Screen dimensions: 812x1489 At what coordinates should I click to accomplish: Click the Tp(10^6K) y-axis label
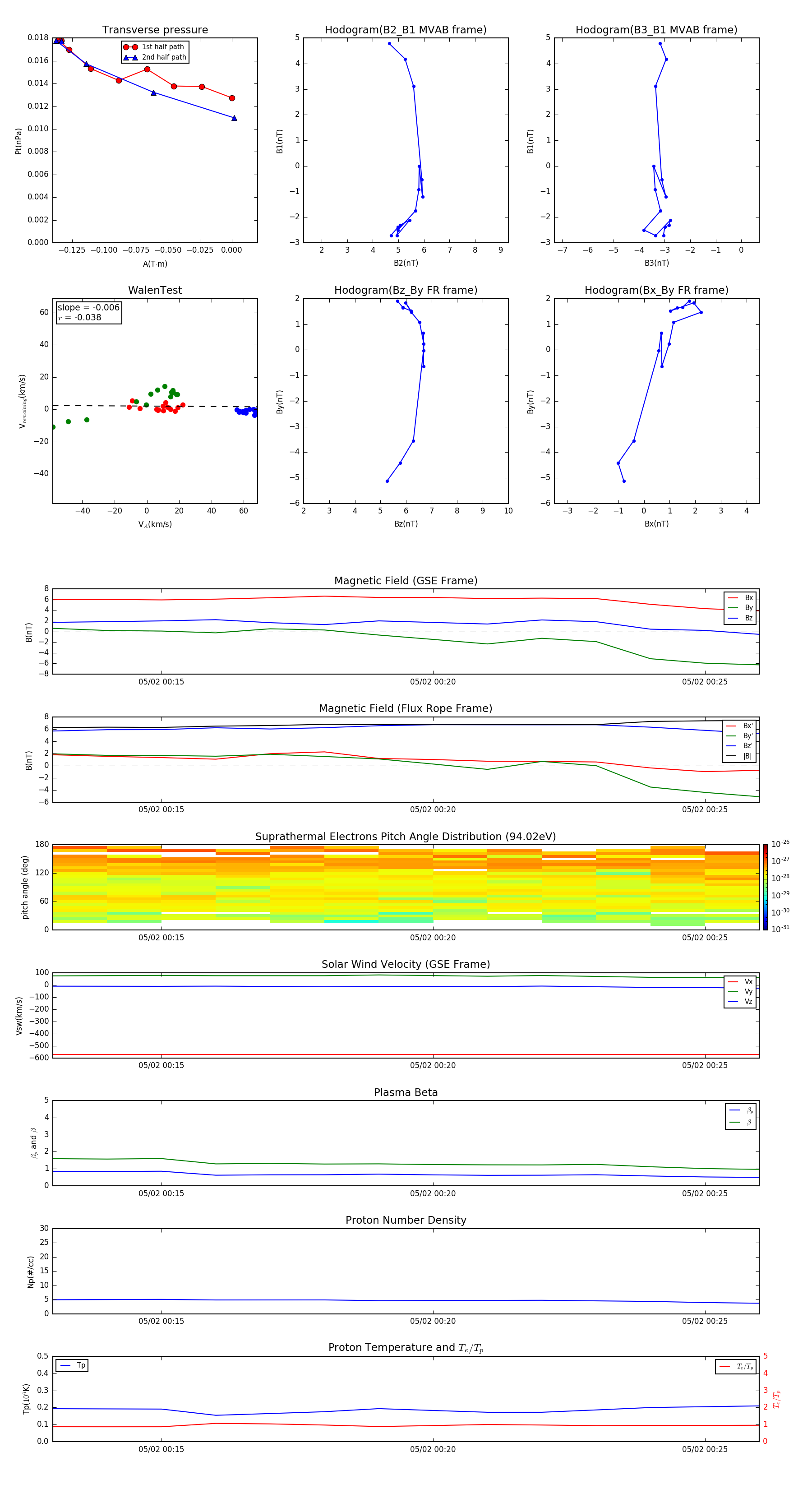point(26,1399)
